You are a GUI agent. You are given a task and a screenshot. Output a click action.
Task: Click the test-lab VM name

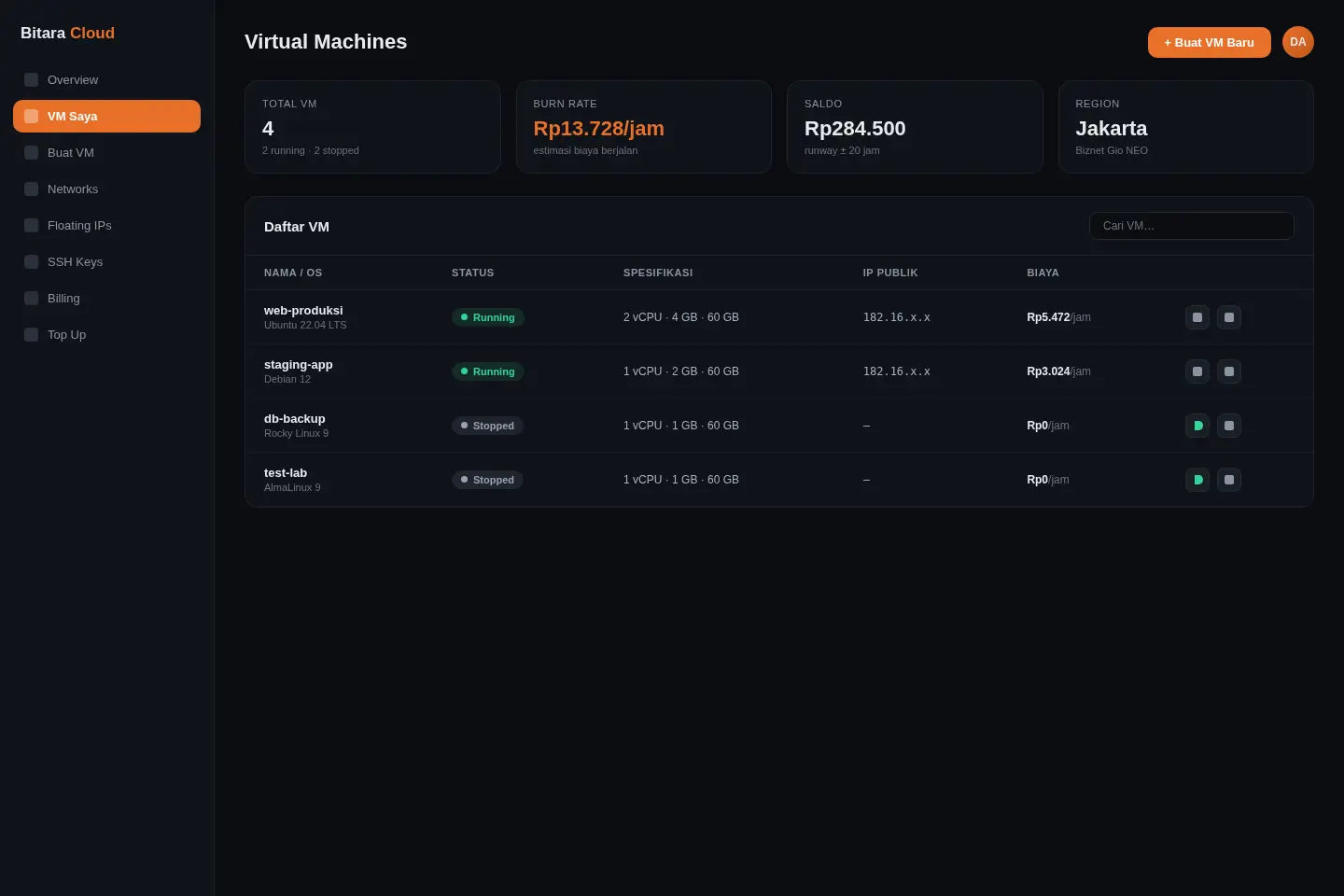pyautogui.click(x=286, y=473)
